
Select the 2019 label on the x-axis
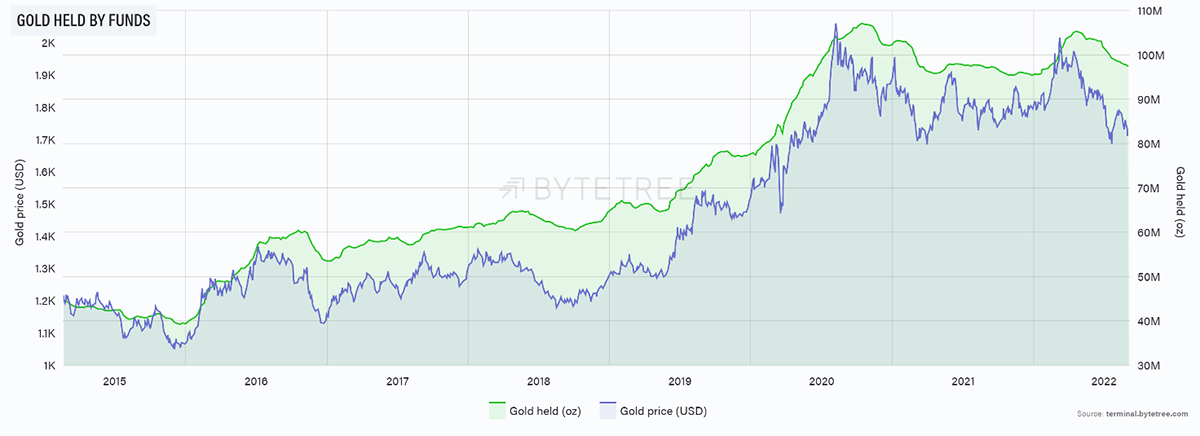[x=680, y=382]
